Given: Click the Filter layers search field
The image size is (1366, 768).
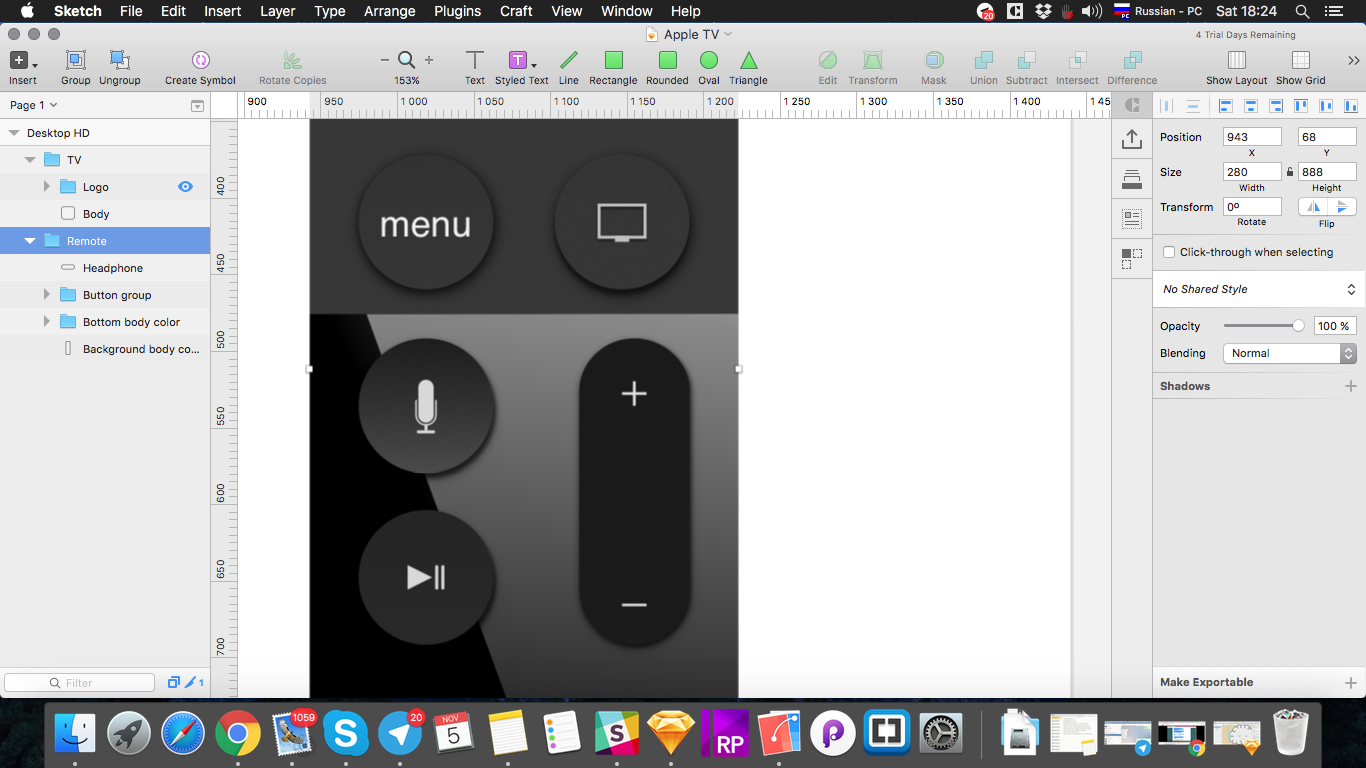Looking at the screenshot, I should pos(80,683).
